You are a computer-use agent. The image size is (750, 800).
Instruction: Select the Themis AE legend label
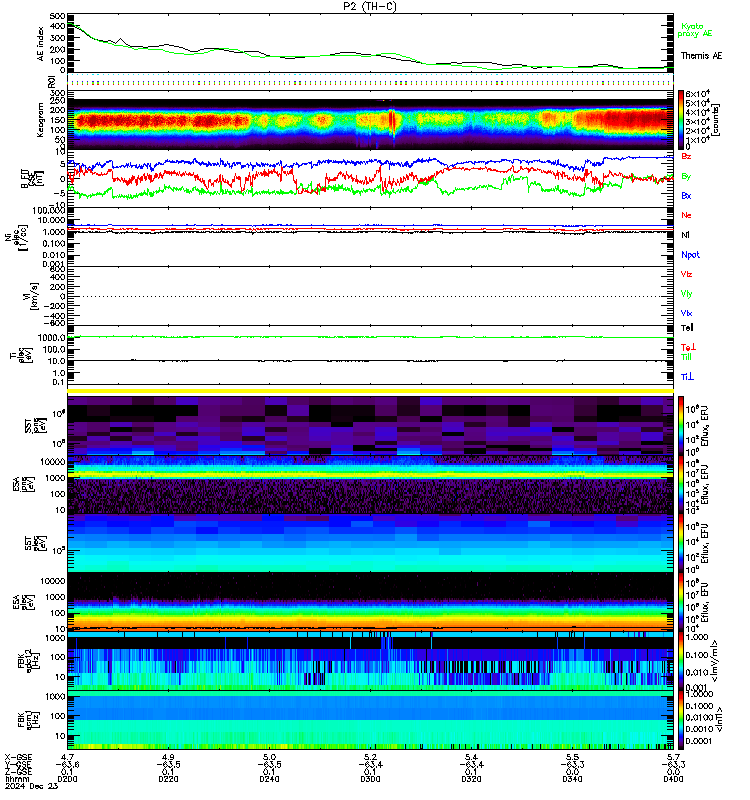pyautogui.click(x=701, y=56)
